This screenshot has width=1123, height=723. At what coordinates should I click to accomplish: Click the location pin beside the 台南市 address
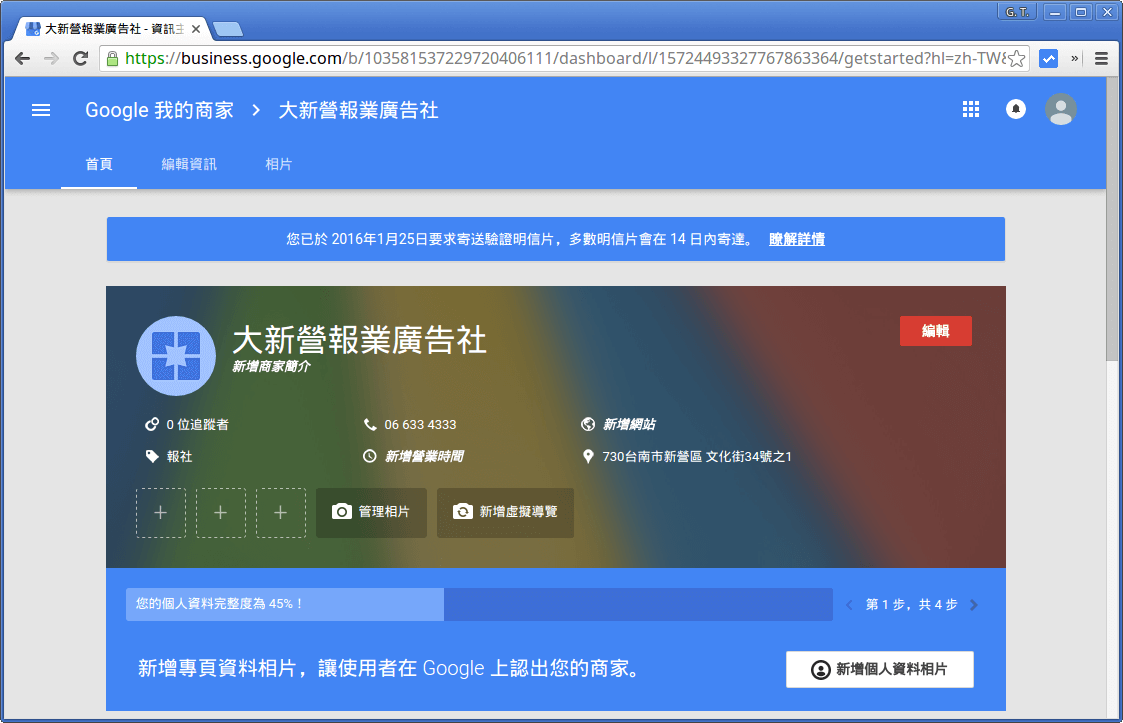[590, 456]
